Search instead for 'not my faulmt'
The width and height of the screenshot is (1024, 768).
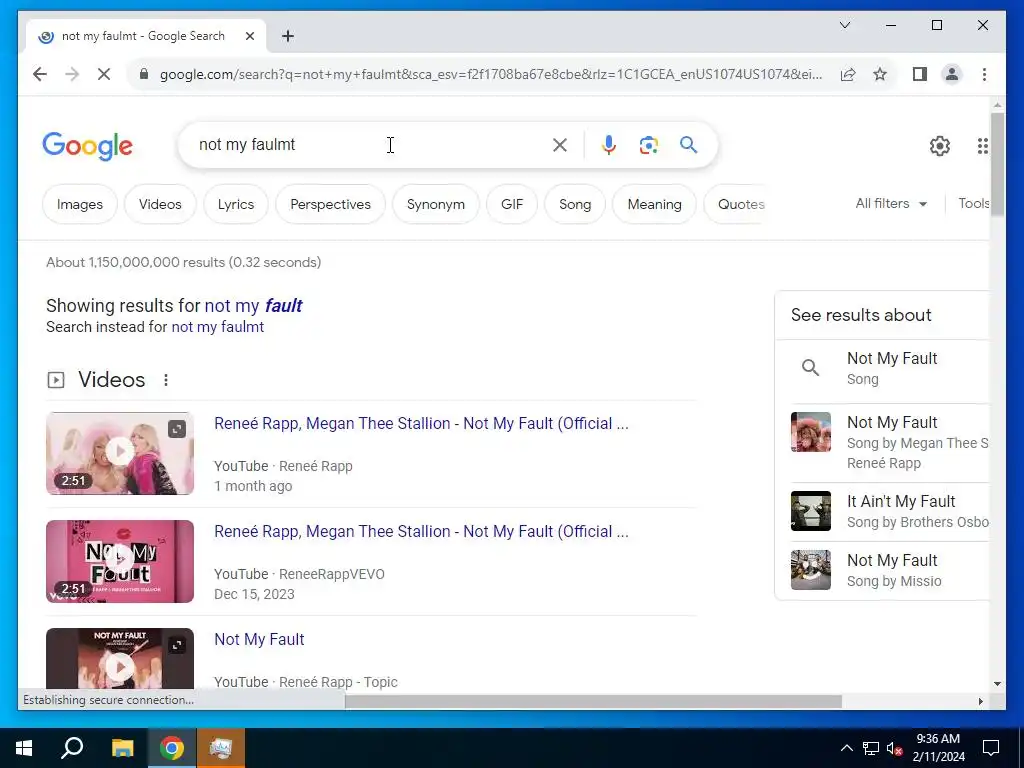(x=217, y=327)
